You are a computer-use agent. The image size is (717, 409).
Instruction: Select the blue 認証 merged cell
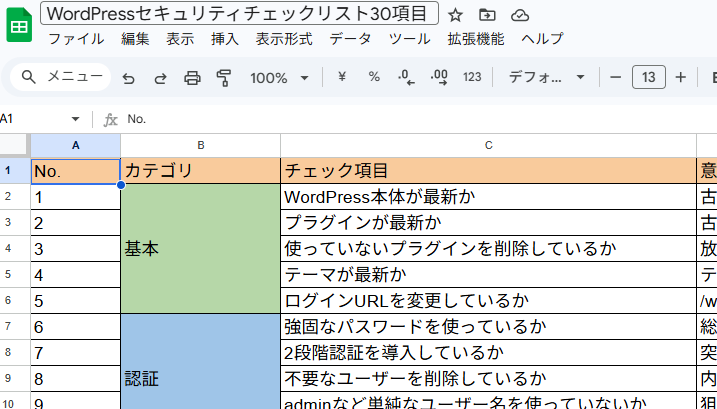pos(200,361)
